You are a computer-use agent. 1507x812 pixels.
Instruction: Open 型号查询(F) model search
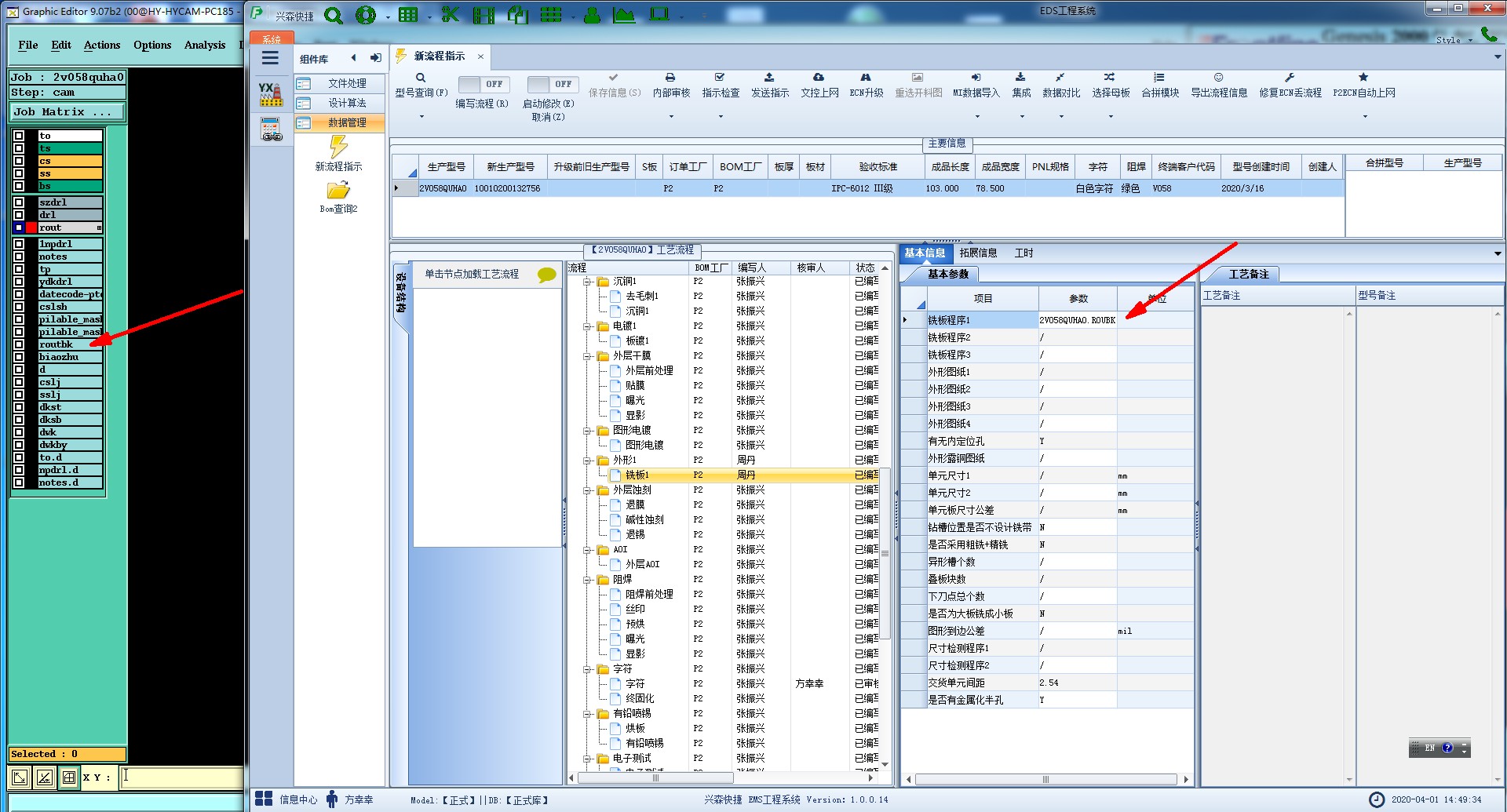click(x=421, y=86)
